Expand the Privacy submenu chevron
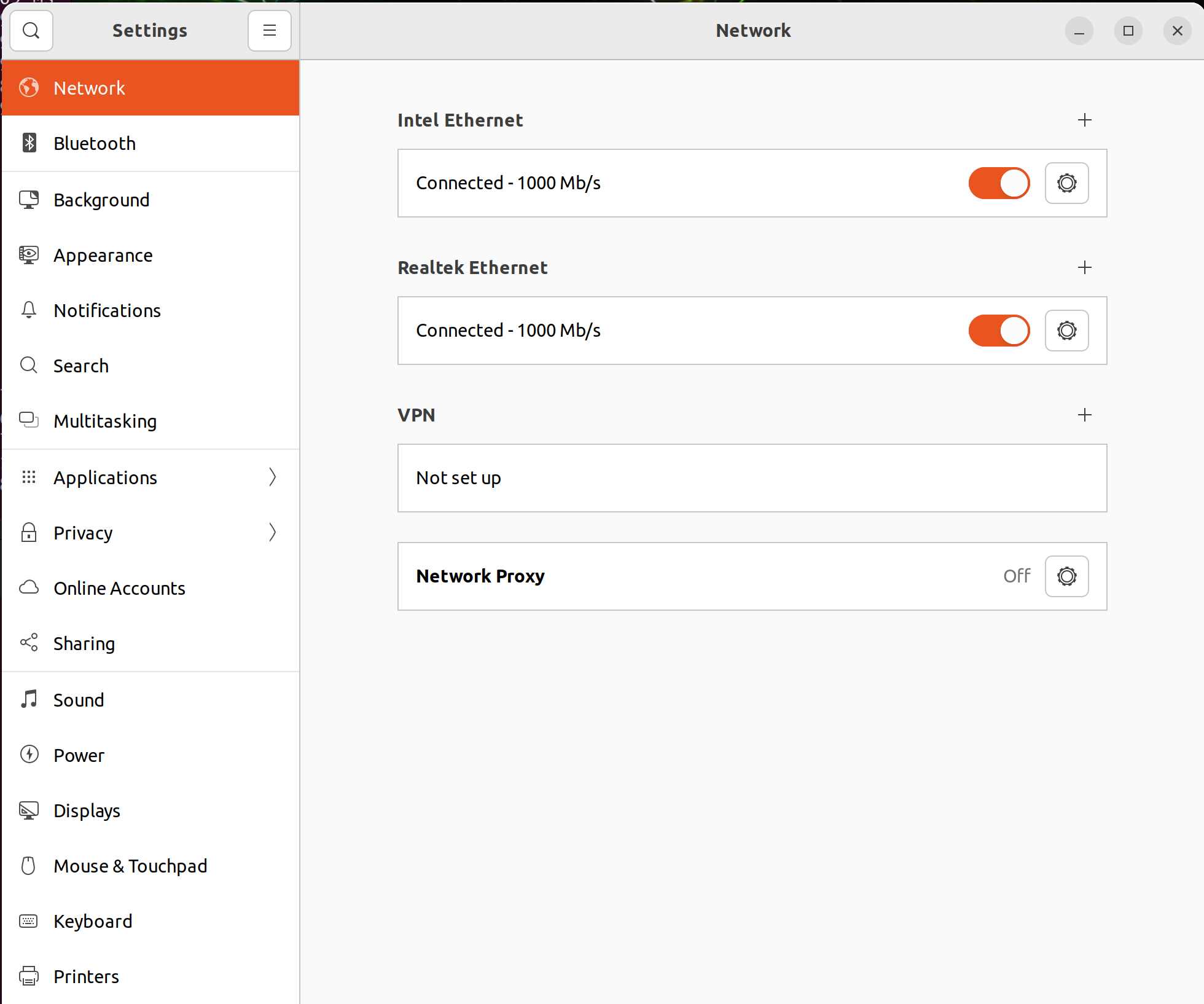 272,532
